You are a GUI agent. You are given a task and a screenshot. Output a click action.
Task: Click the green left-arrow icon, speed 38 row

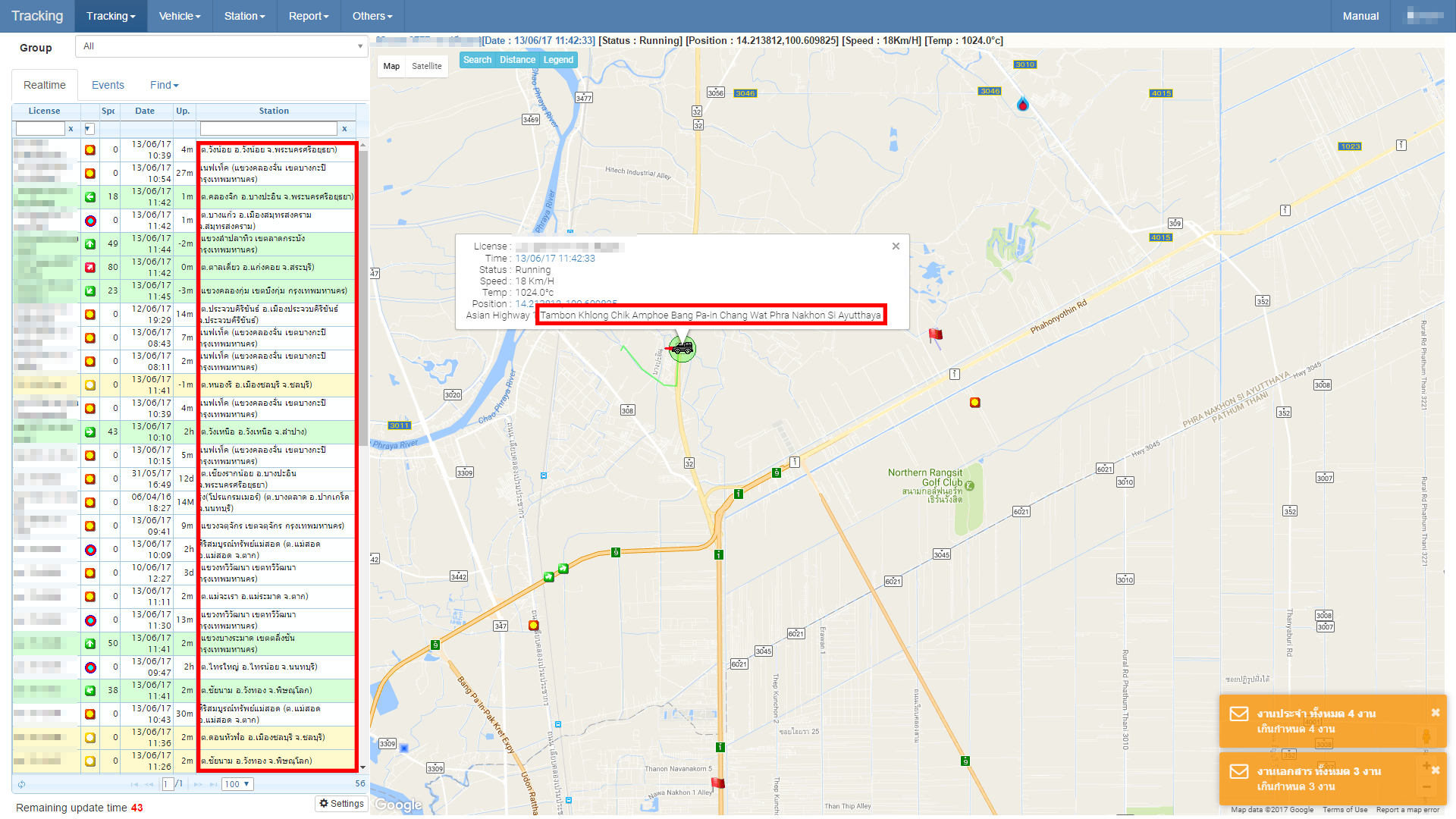(x=90, y=691)
